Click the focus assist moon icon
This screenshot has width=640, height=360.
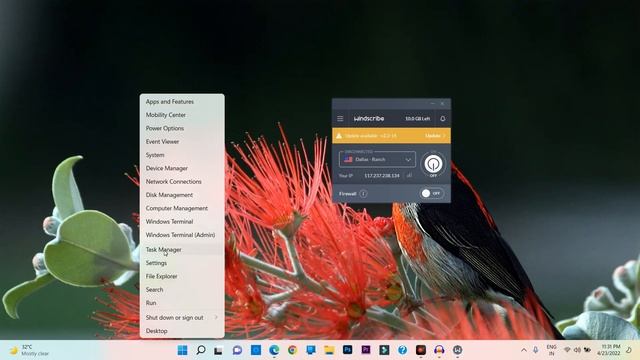pyautogui.click(x=629, y=350)
